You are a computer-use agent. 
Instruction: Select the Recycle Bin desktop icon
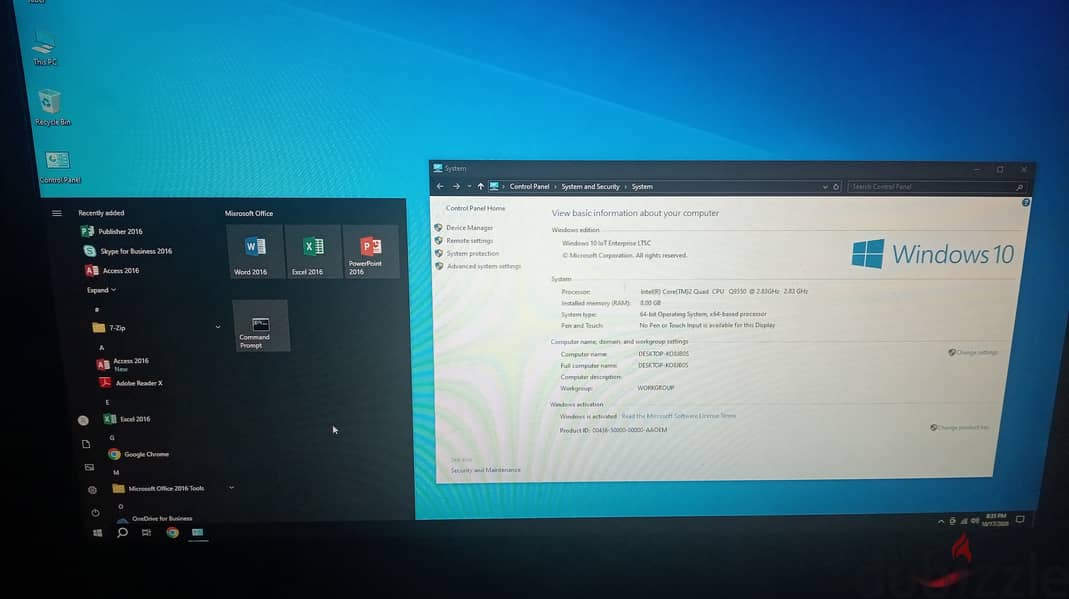[52, 108]
